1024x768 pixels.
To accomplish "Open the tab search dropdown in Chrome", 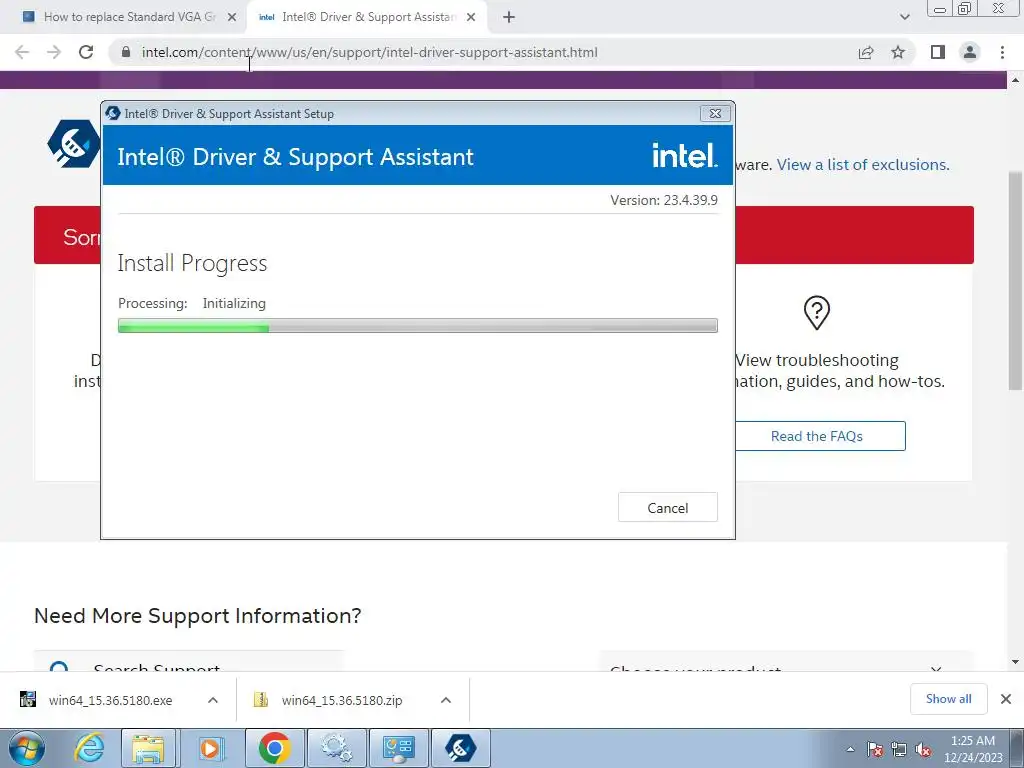I will [x=904, y=18].
